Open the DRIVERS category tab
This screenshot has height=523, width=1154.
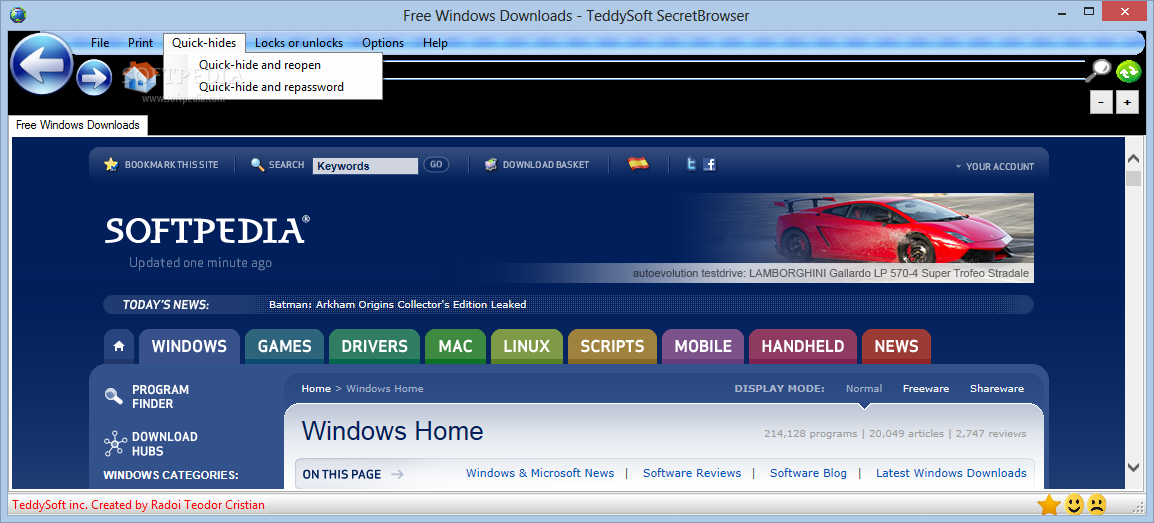pos(374,346)
